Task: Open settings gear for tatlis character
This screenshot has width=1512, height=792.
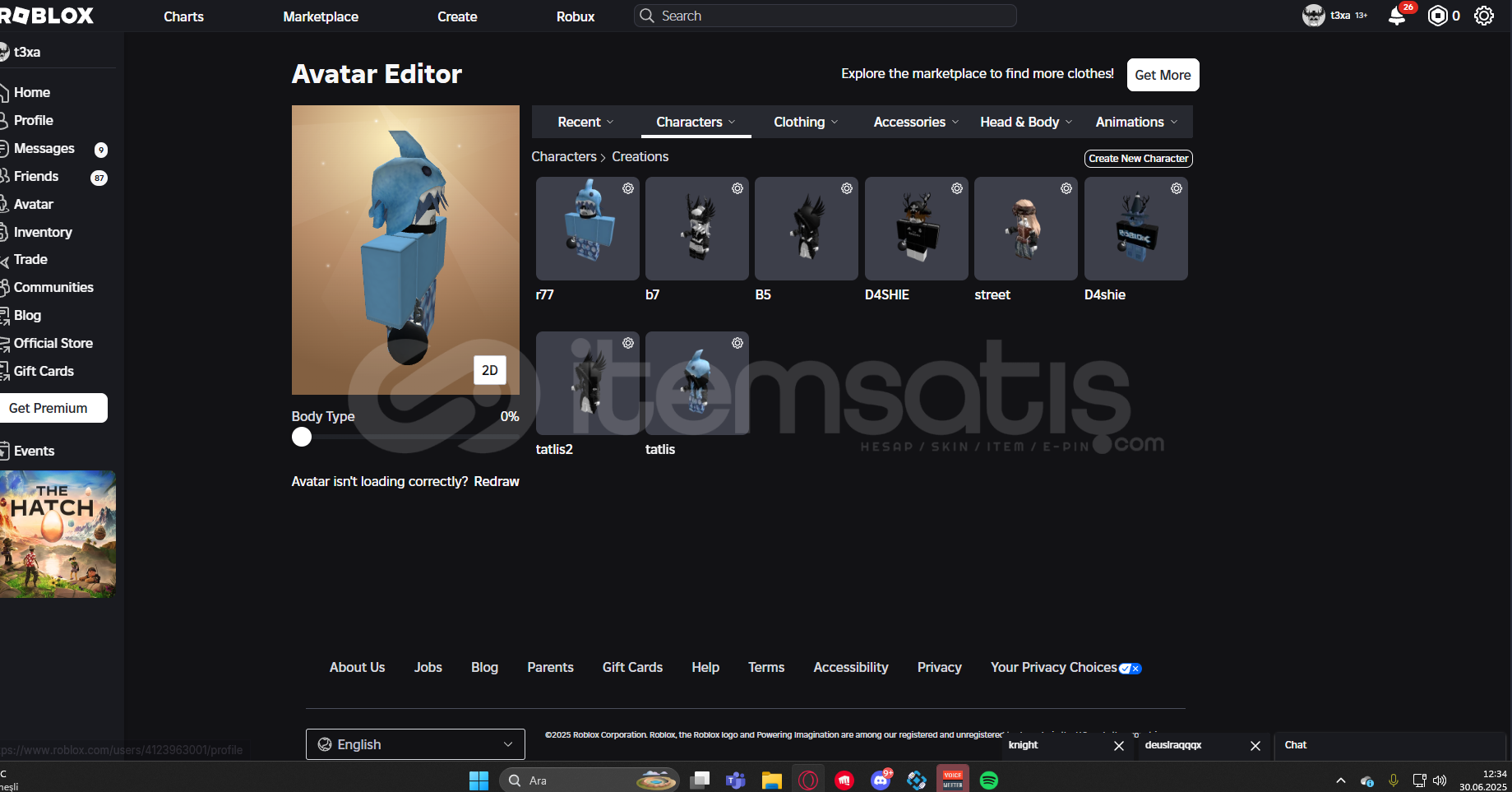Action: tap(738, 343)
